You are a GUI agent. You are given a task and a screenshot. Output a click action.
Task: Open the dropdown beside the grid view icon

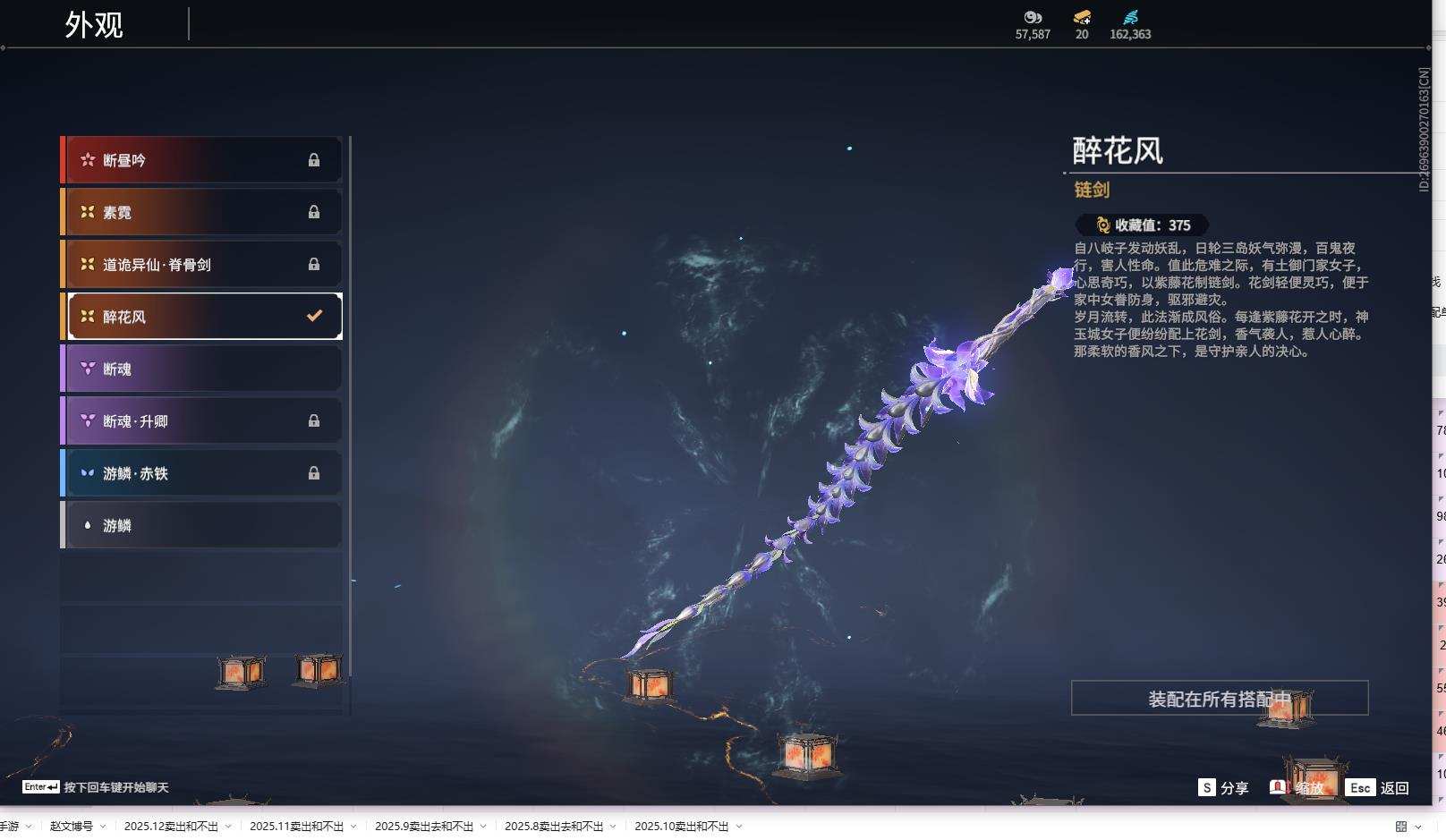click(1418, 827)
